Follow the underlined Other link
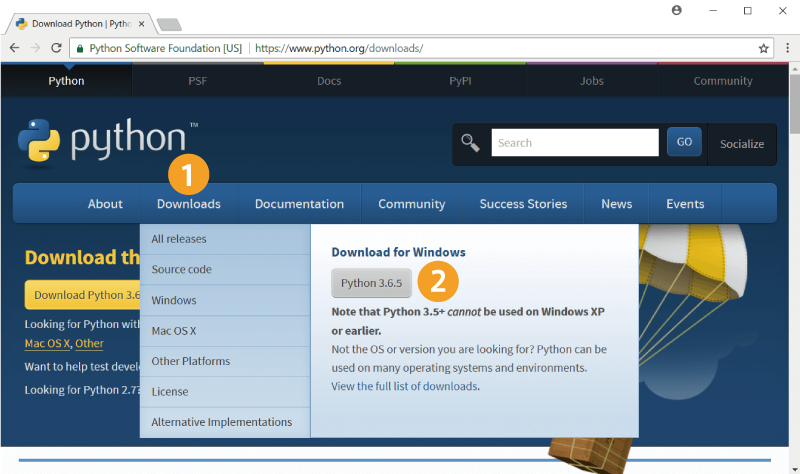Image resolution: width=800 pixels, height=474 pixels. (89, 343)
